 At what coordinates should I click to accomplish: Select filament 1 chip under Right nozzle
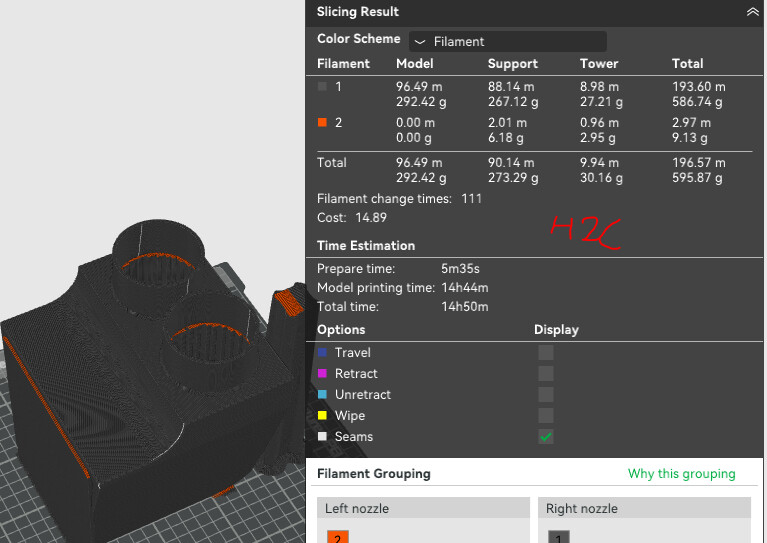click(x=559, y=537)
